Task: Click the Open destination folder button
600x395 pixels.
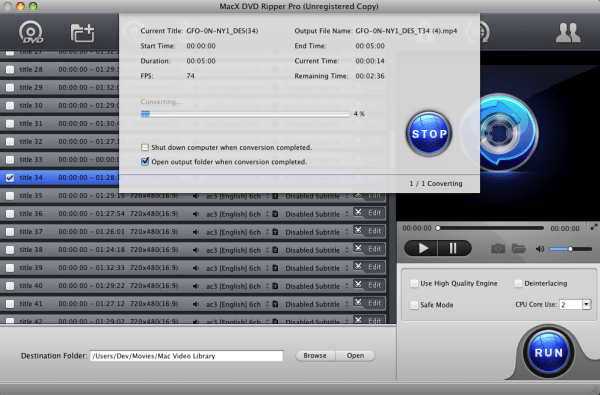Action: (x=355, y=356)
